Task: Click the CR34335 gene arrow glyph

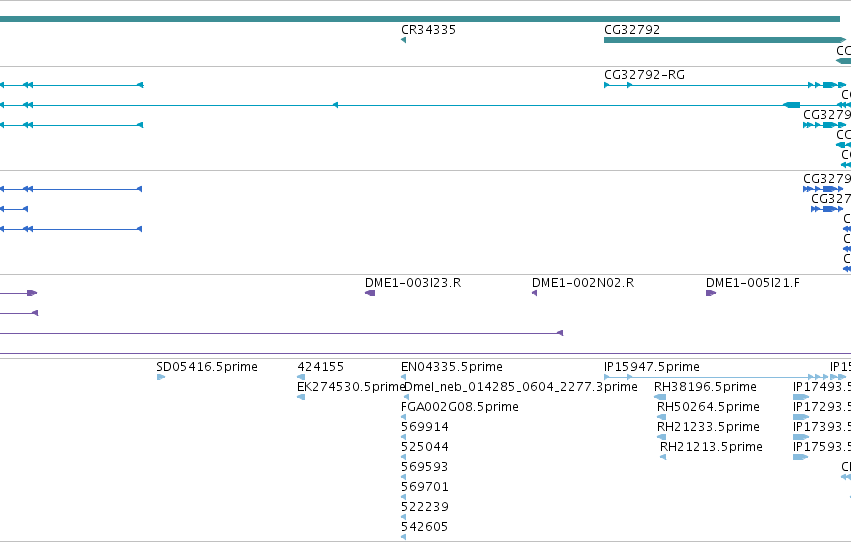Action: (x=403, y=40)
